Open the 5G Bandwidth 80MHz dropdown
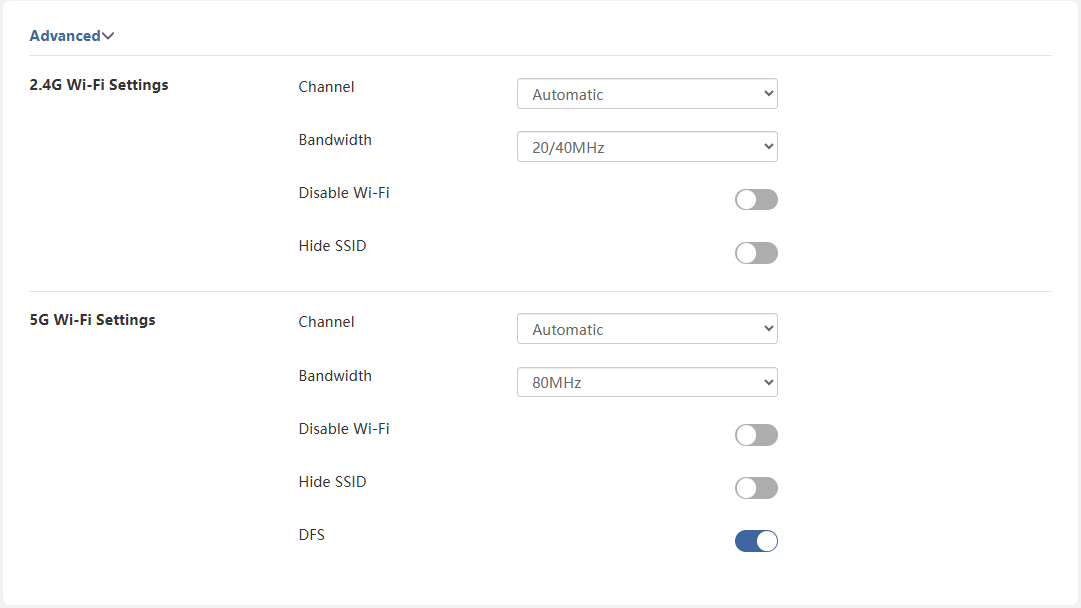The height and width of the screenshot is (608, 1081). [x=647, y=382]
